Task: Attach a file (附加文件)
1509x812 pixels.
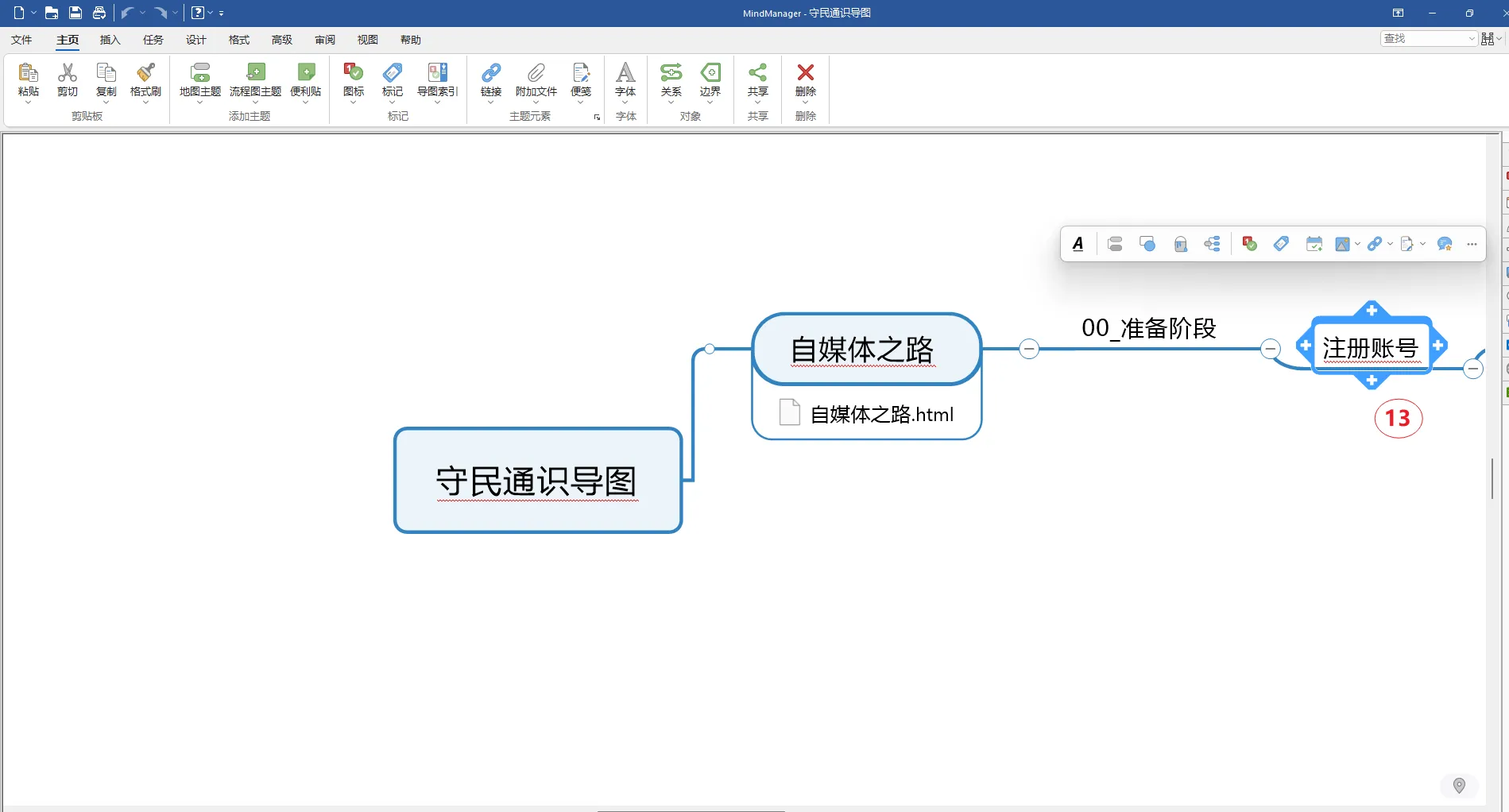Action: tap(536, 73)
